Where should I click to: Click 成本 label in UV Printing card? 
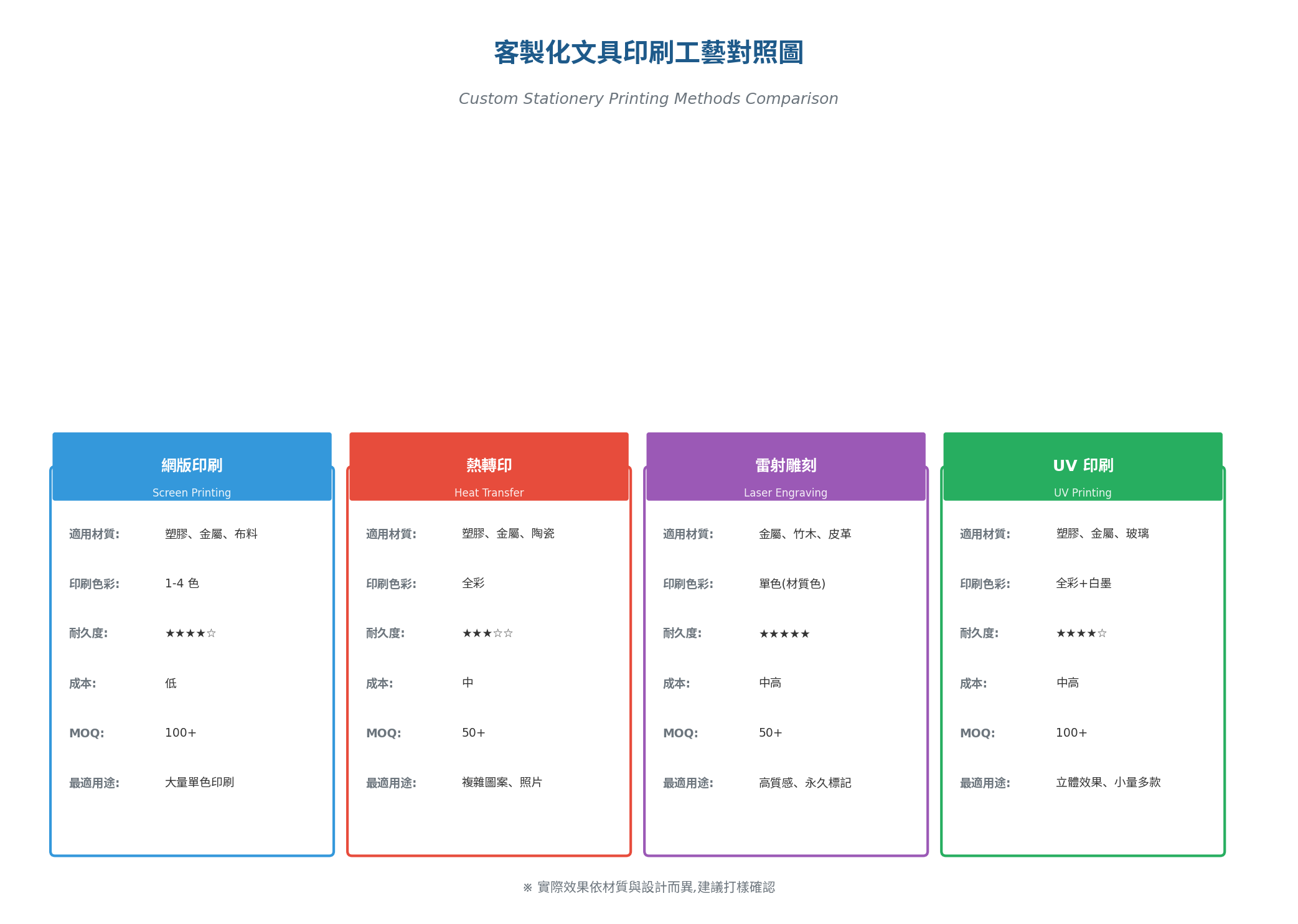[x=973, y=683]
